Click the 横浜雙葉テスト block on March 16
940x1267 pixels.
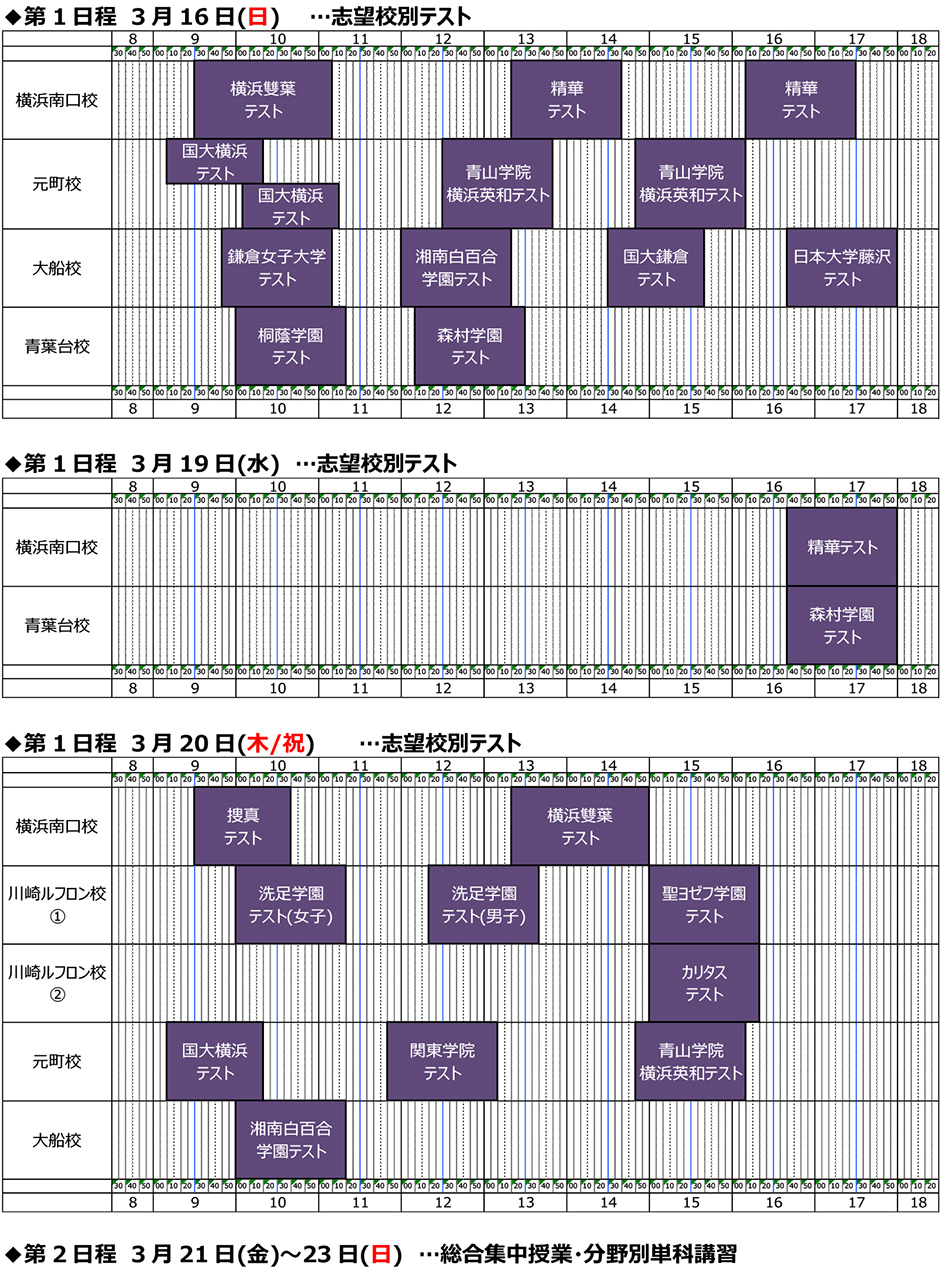click(263, 100)
